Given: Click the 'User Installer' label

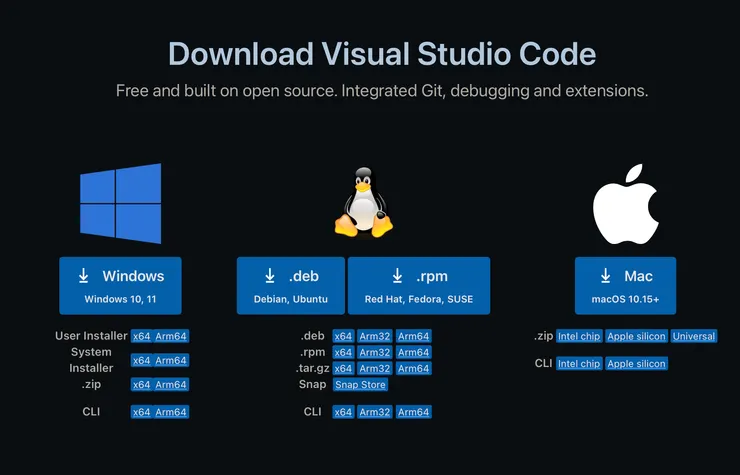Looking at the screenshot, I should pyautogui.click(x=91, y=336).
